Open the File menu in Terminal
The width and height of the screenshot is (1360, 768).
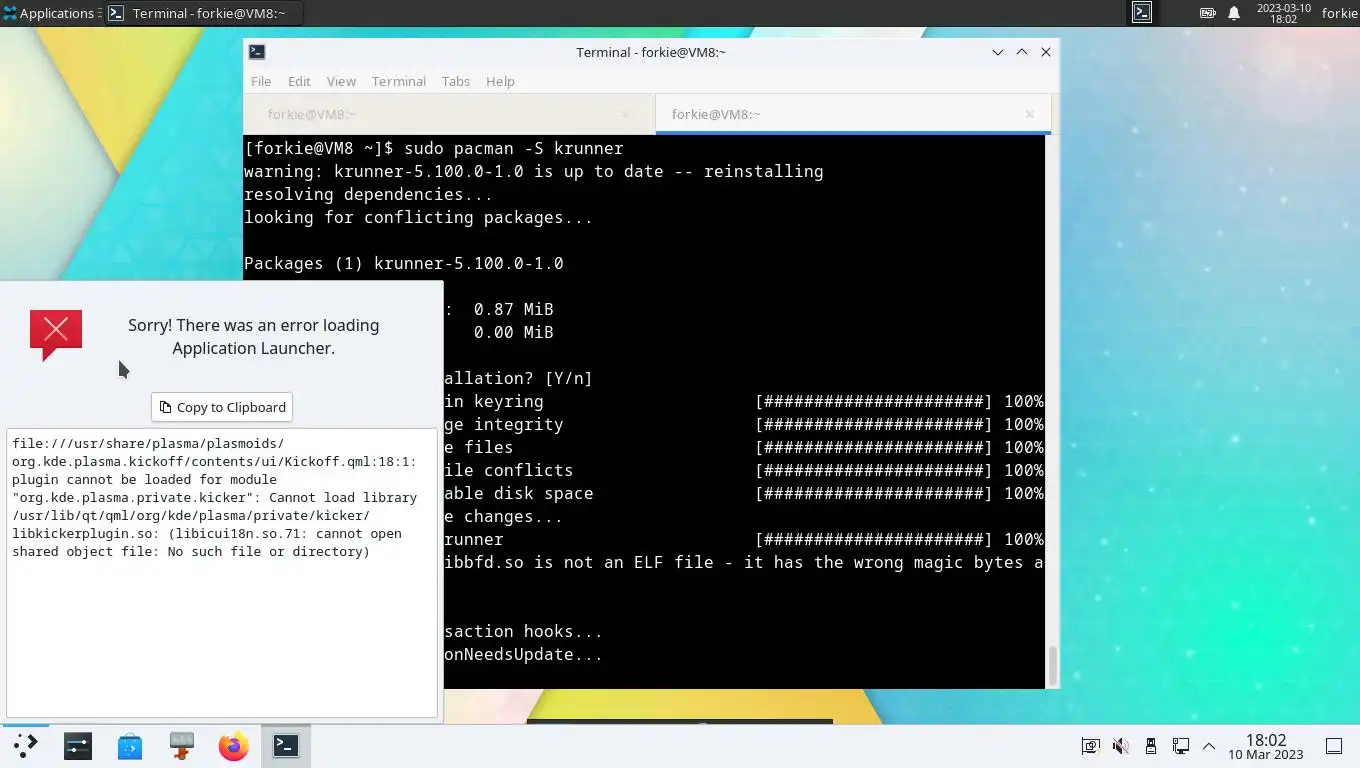(x=261, y=81)
